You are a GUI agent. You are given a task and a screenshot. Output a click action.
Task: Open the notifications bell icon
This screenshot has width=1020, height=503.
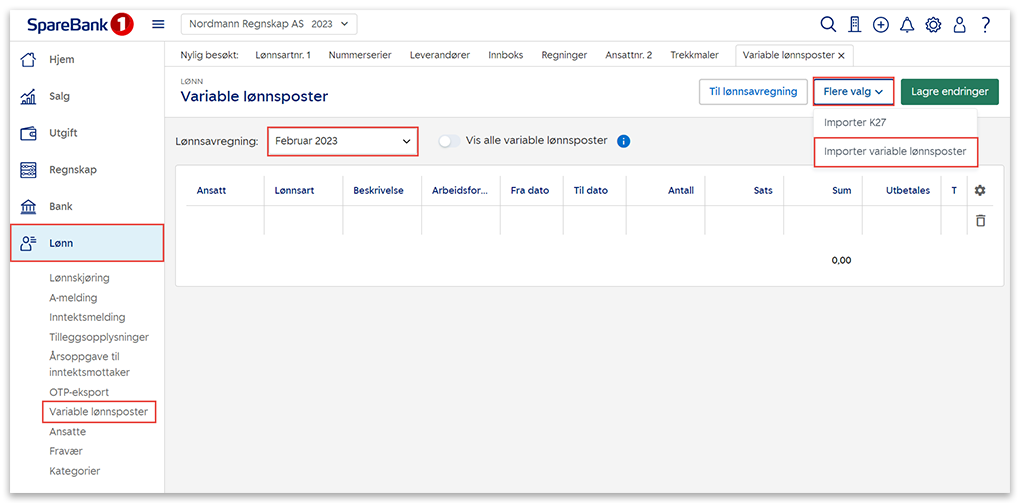tap(907, 25)
